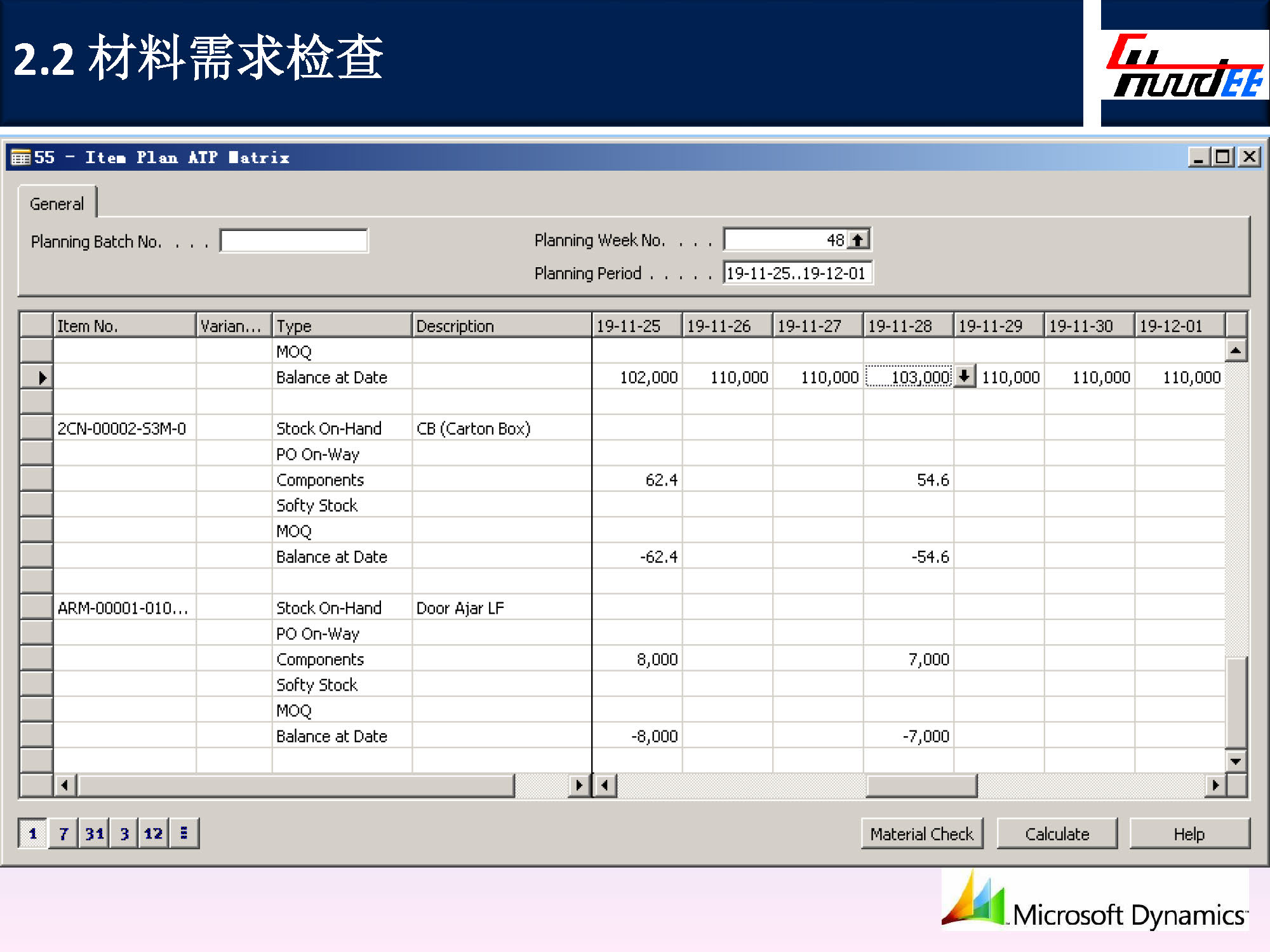Screen dimensions: 1270x952
Task: Select the 12 year period button
Action: point(153,833)
